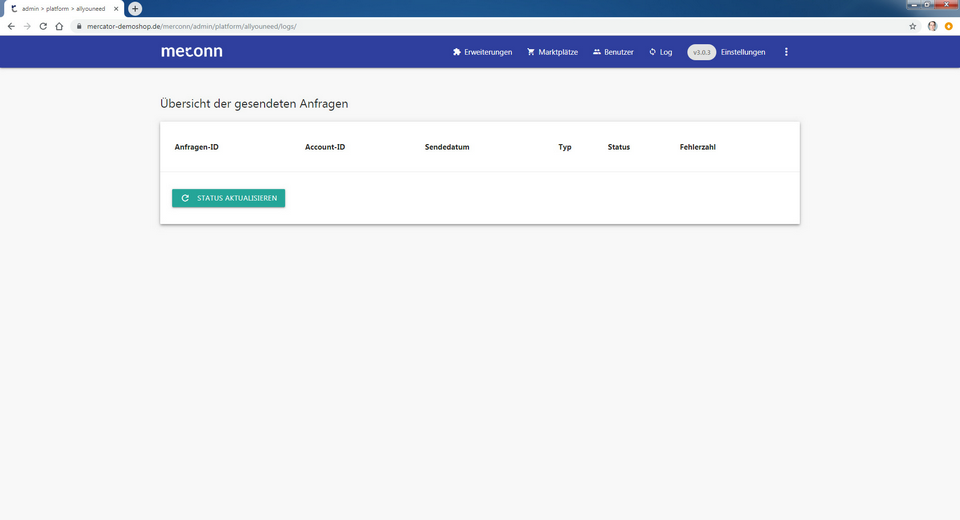Viewport: 960px width, 520px height.
Task: Bookmark this page with the star icon
Action: (x=913, y=26)
